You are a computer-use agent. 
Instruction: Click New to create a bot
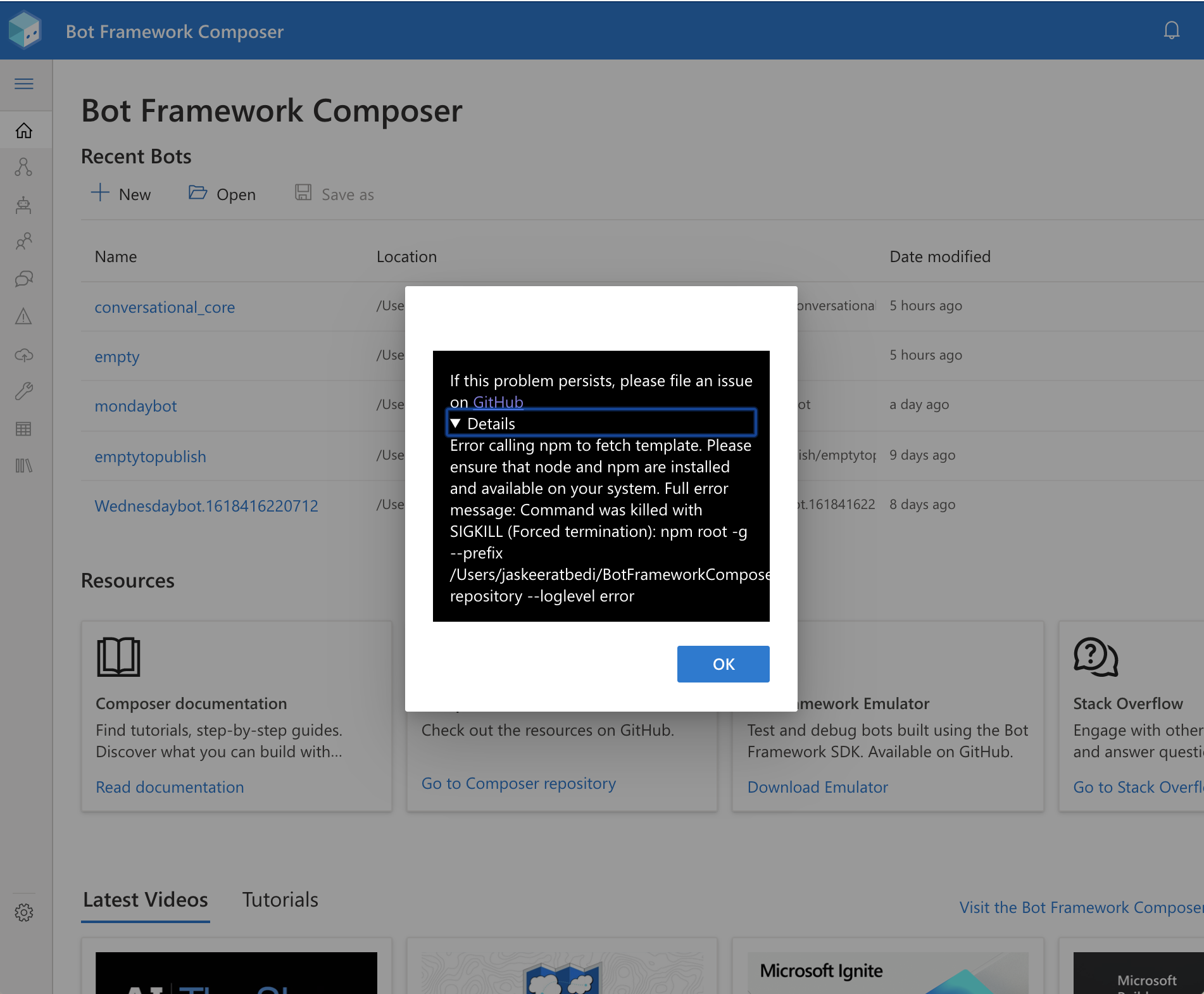coord(121,194)
